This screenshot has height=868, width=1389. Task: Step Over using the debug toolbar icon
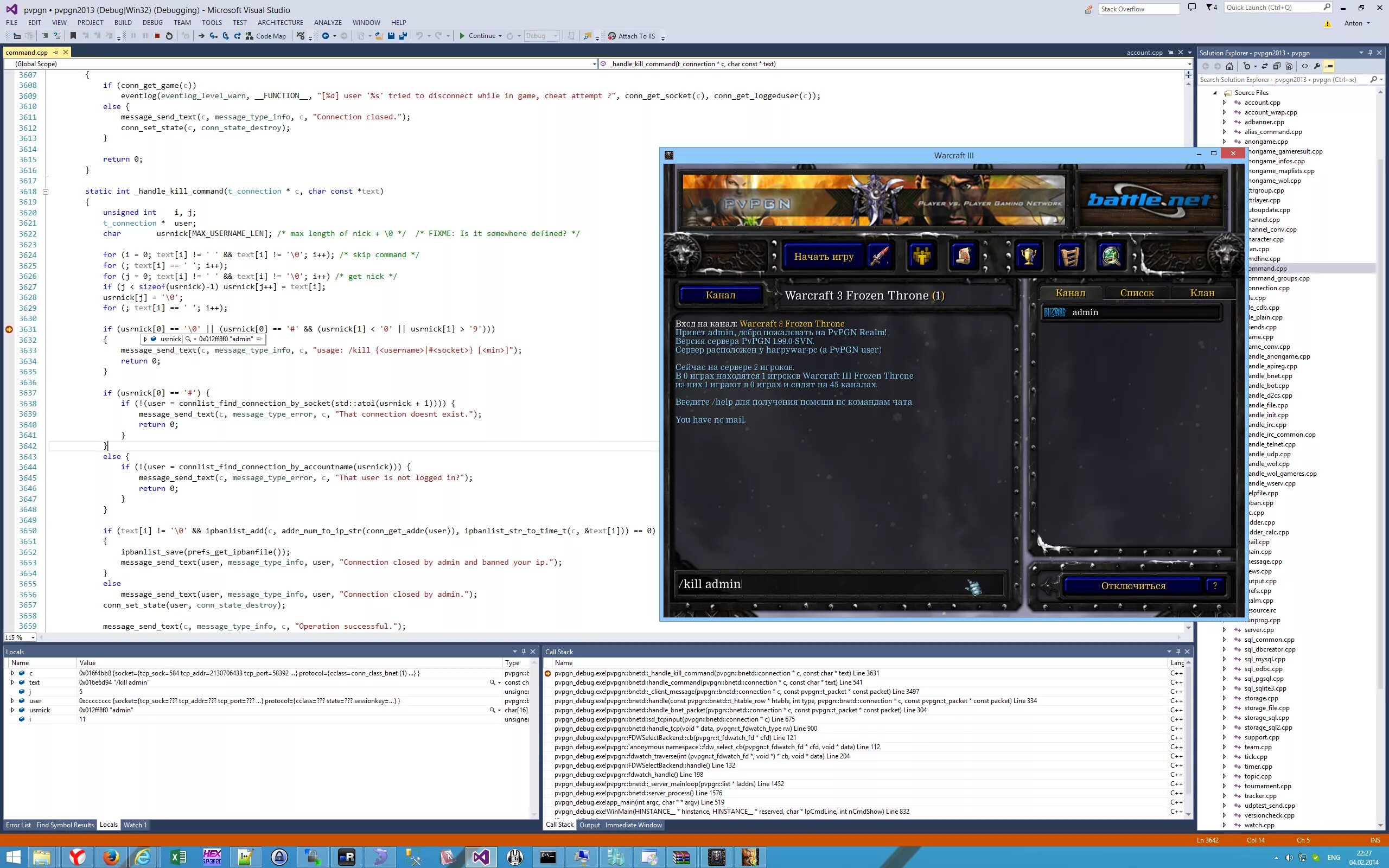pyautogui.click(x=226, y=36)
